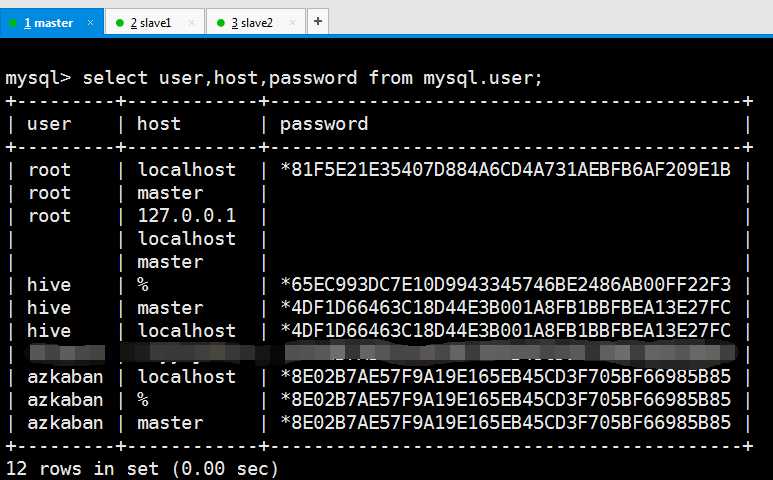Close the master session tab
The width and height of the screenshot is (773, 480).
[90, 22]
